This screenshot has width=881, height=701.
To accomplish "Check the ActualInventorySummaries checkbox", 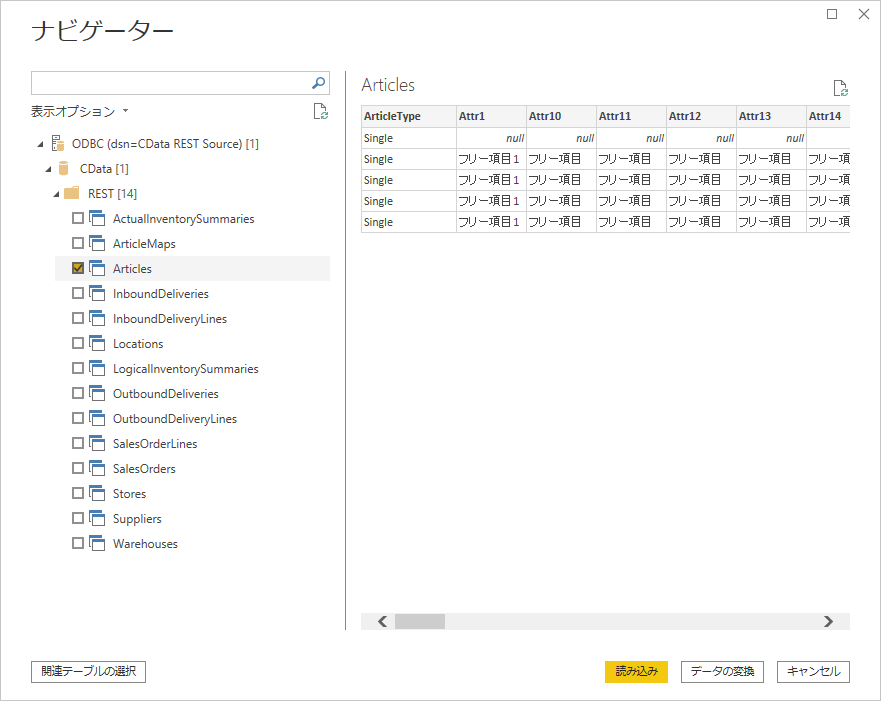I will (78, 218).
